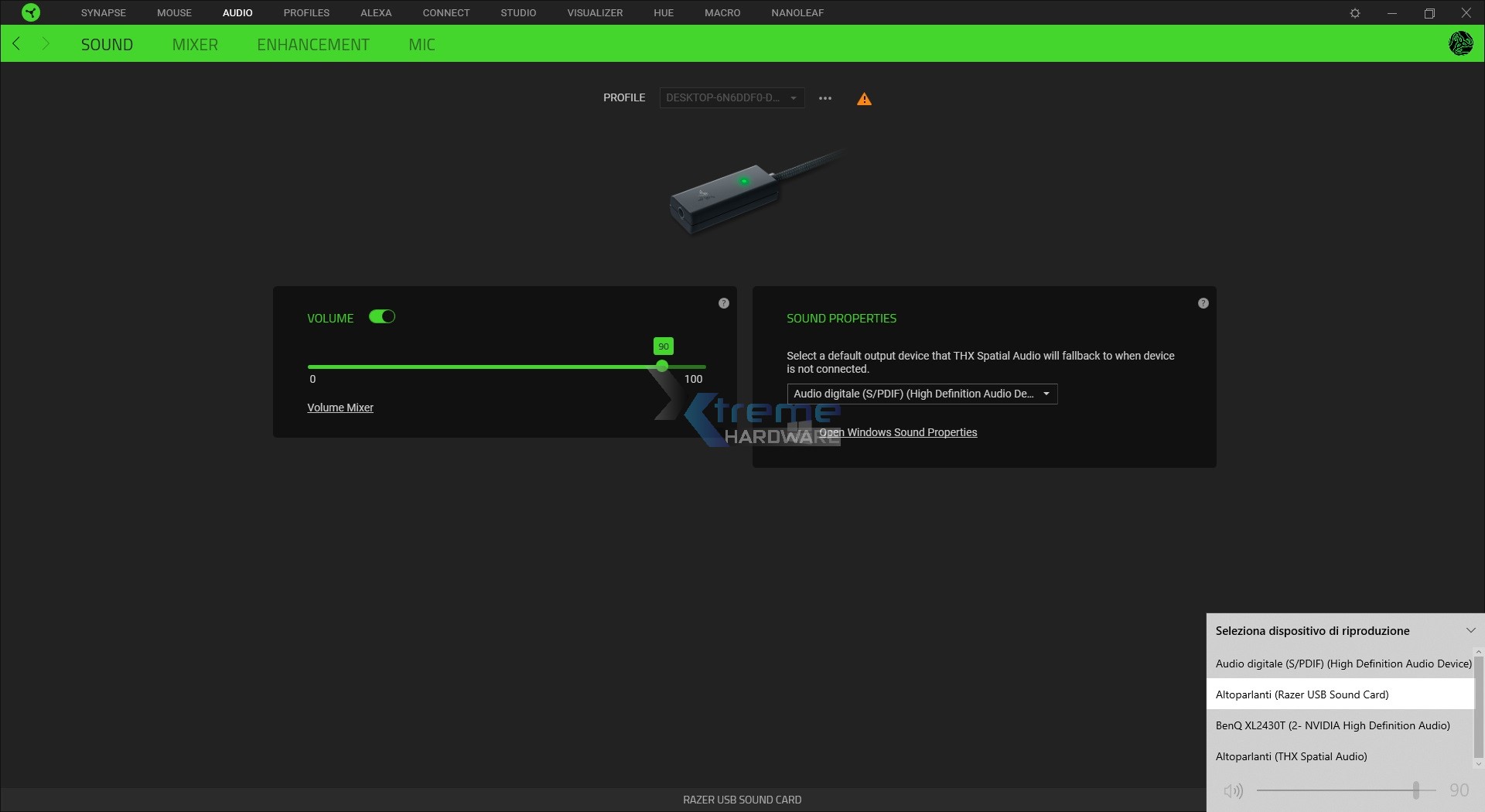Switch to the MIXER tab
The height and width of the screenshot is (812, 1485).
coord(195,44)
